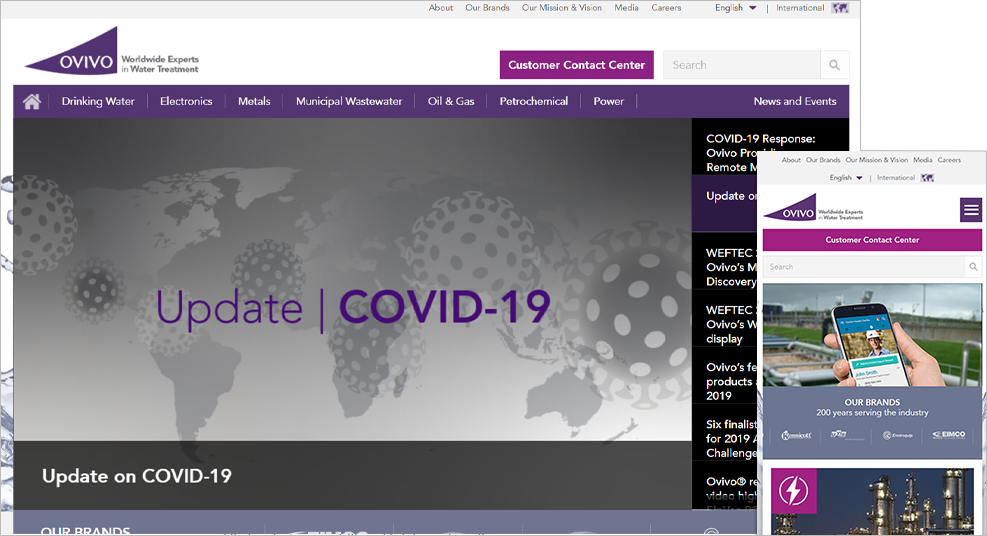Click the Ovivo logo in desktop header

click(112, 50)
